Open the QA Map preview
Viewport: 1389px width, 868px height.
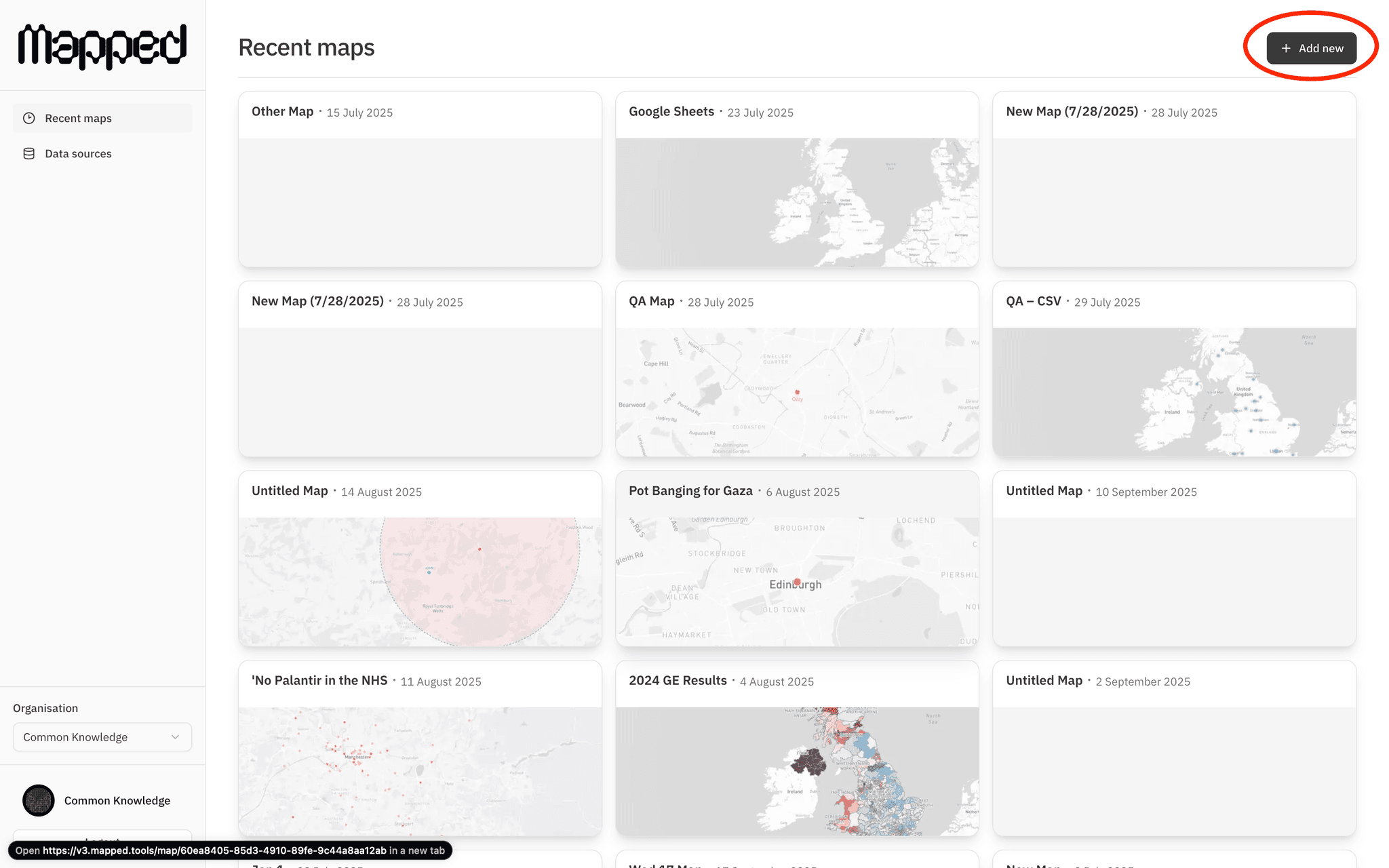coord(797,392)
